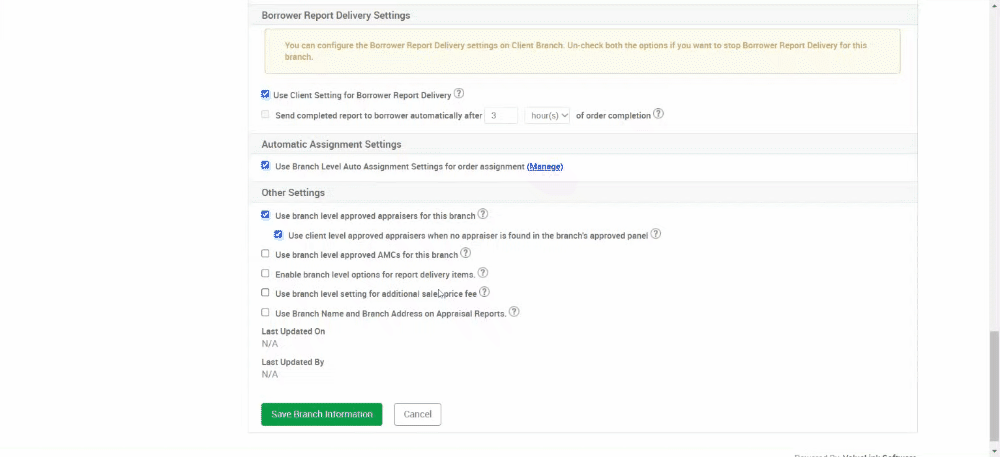The width and height of the screenshot is (1000, 457).
Task: Focus the delay hours input field showing 3
Action: point(501,115)
